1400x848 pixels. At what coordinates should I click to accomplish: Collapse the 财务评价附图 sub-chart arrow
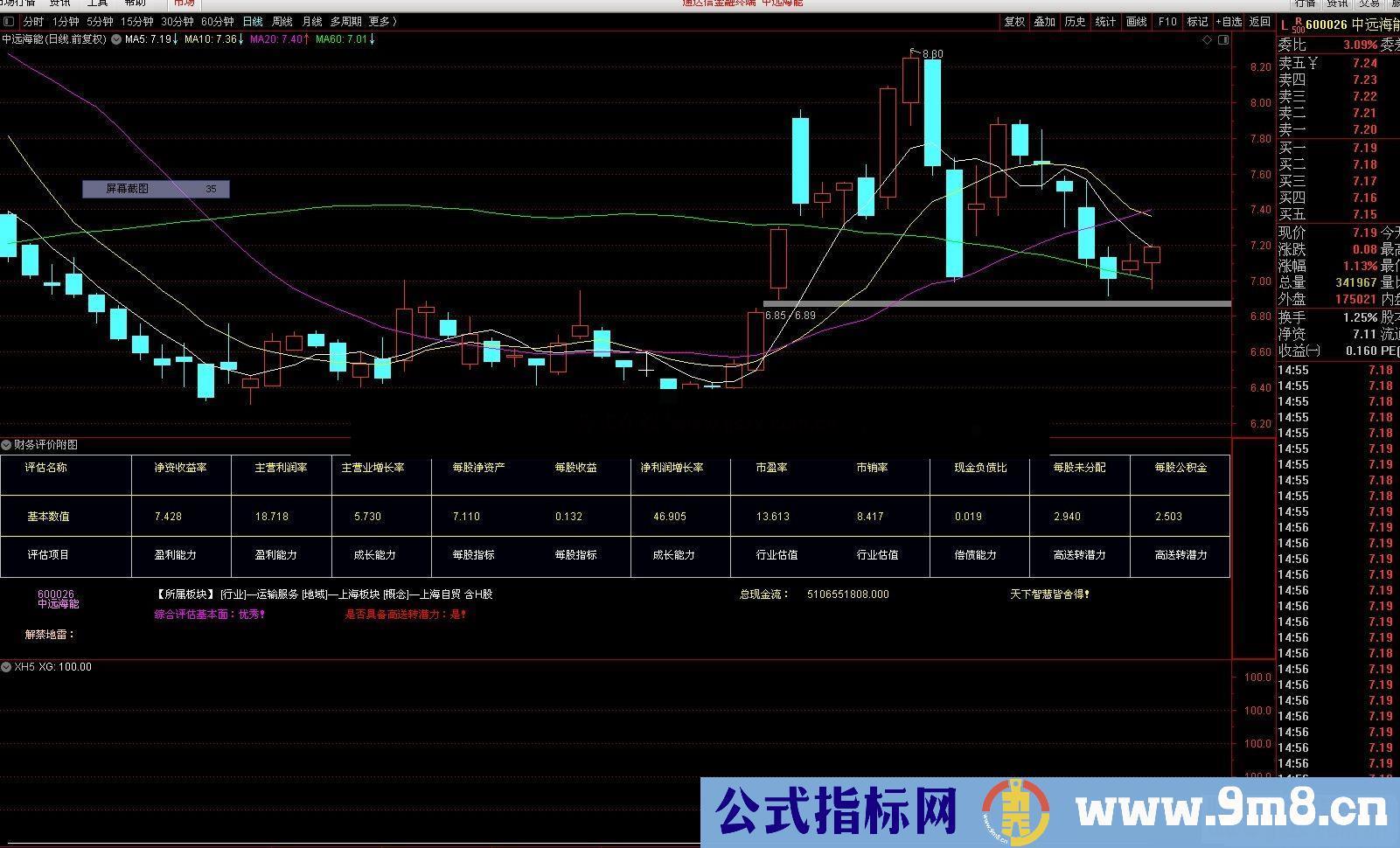[6, 444]
